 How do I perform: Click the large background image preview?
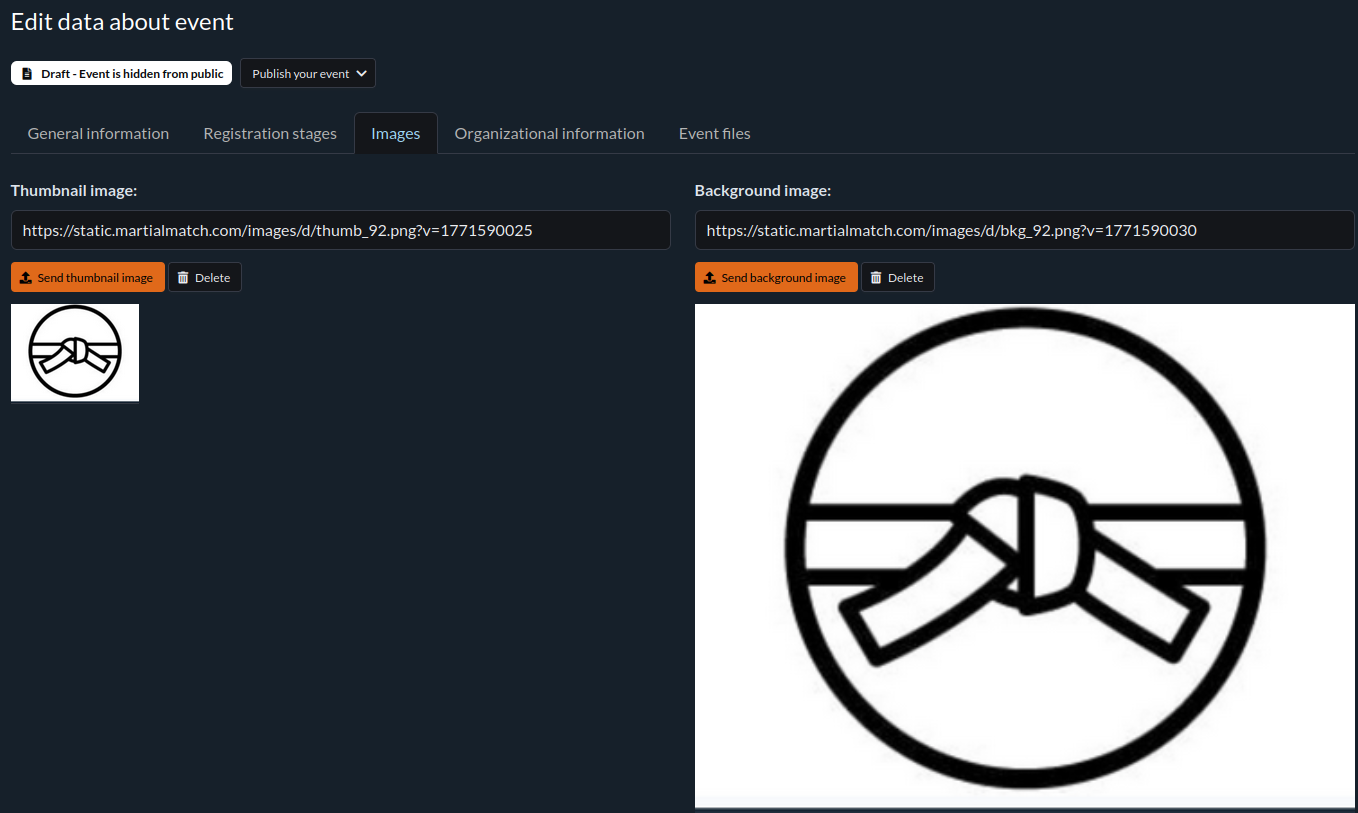(1024, 555)
